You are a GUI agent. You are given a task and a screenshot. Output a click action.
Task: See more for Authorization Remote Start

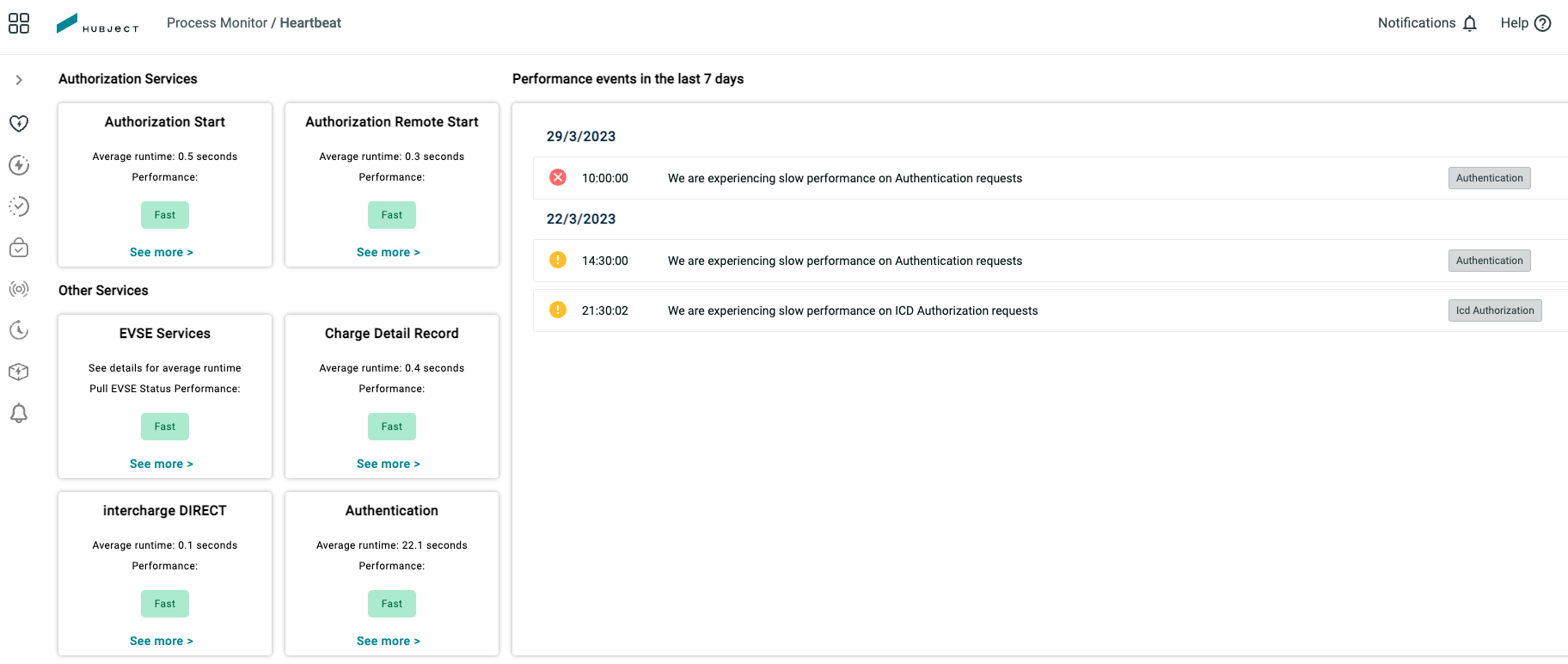tap(389, 252)
